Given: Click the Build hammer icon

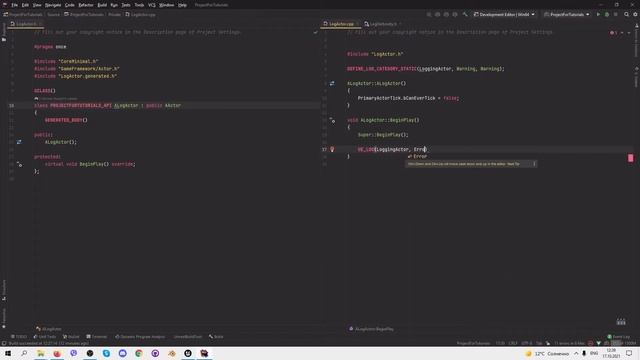Looking at the screenshot, I should tap(464, 14).
